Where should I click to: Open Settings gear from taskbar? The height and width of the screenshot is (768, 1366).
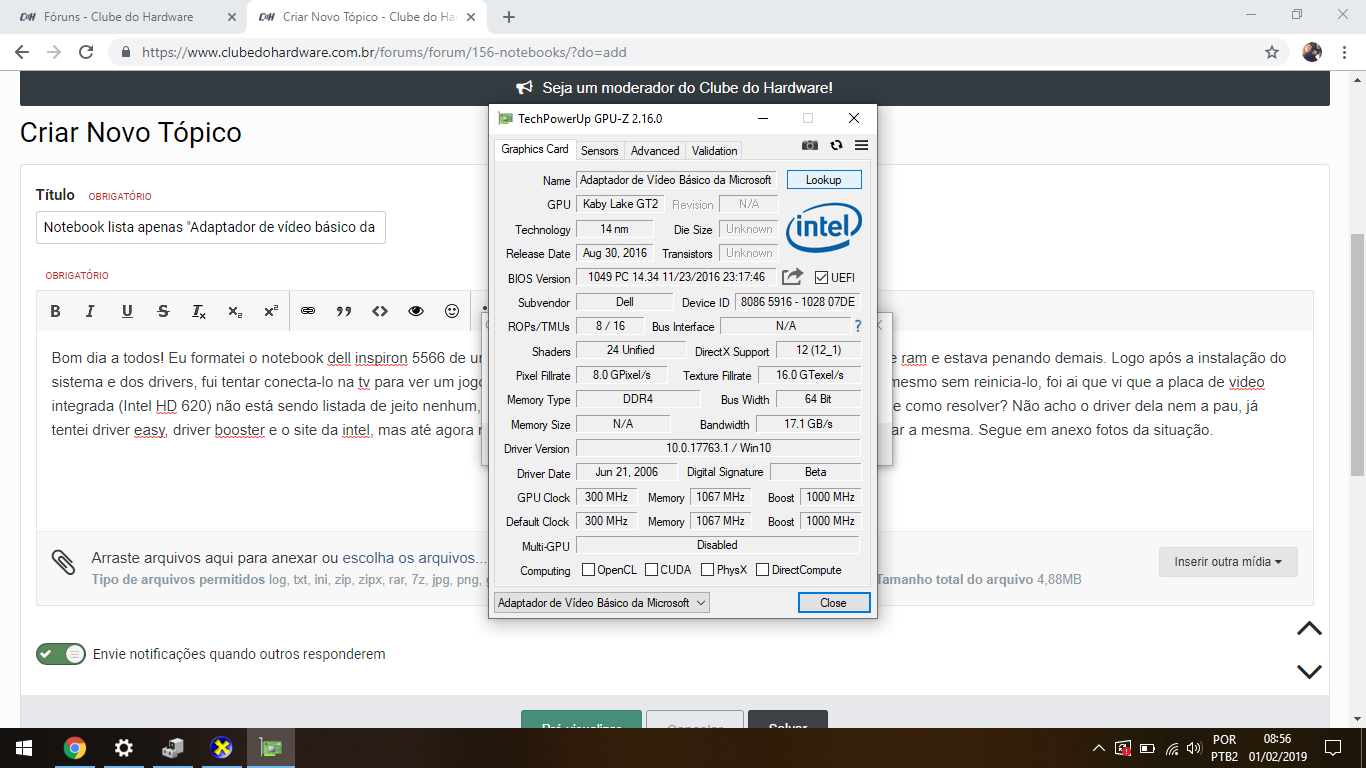click(x=124, y=748)
